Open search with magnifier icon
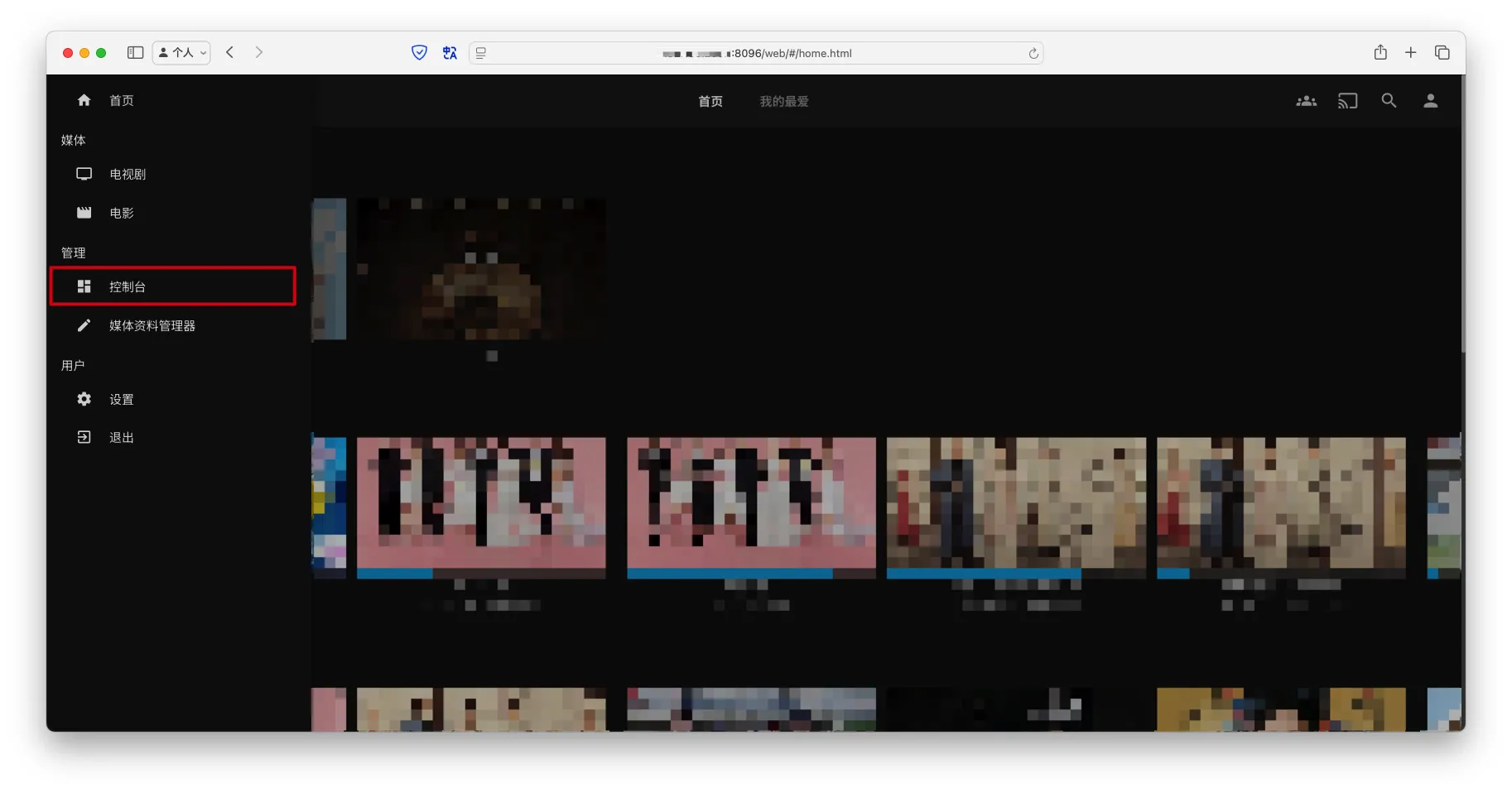Image resolution: width=1512 pixels, height=793 pixels. pos(1389,101)
